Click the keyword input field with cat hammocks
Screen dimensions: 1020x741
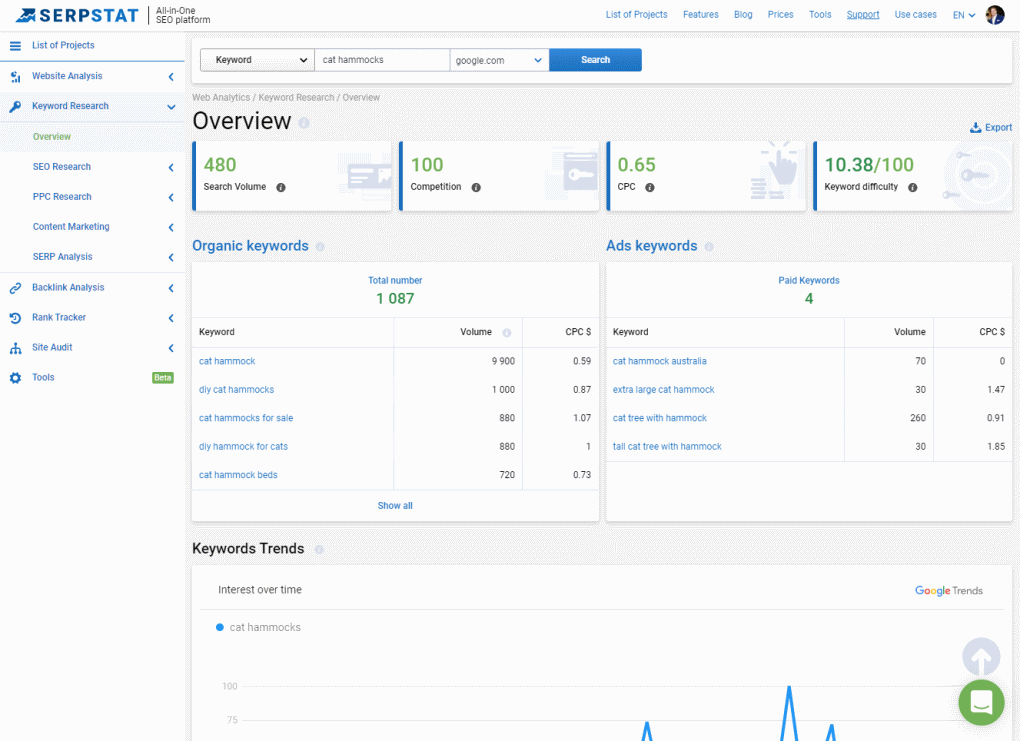click(382, 60)
